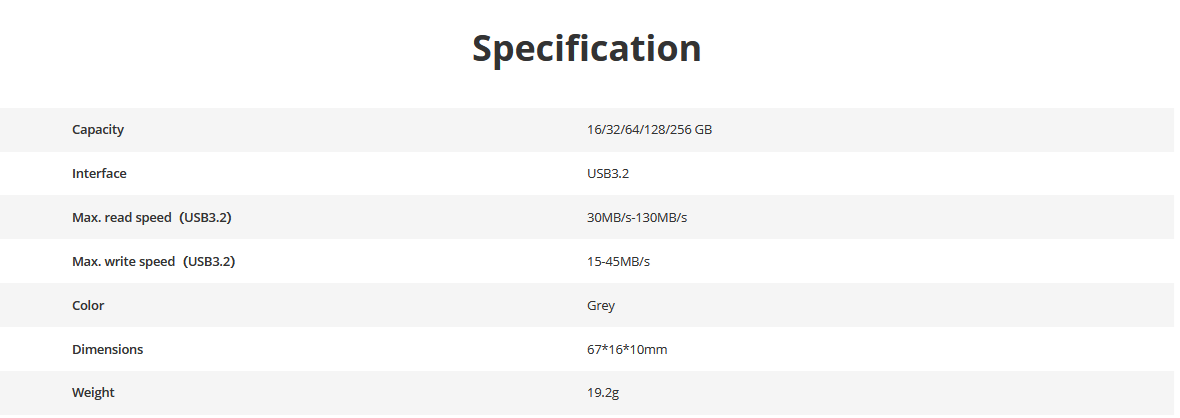Click the Capacity row label
The image size is (1180, 418).
tap(98, 130)
